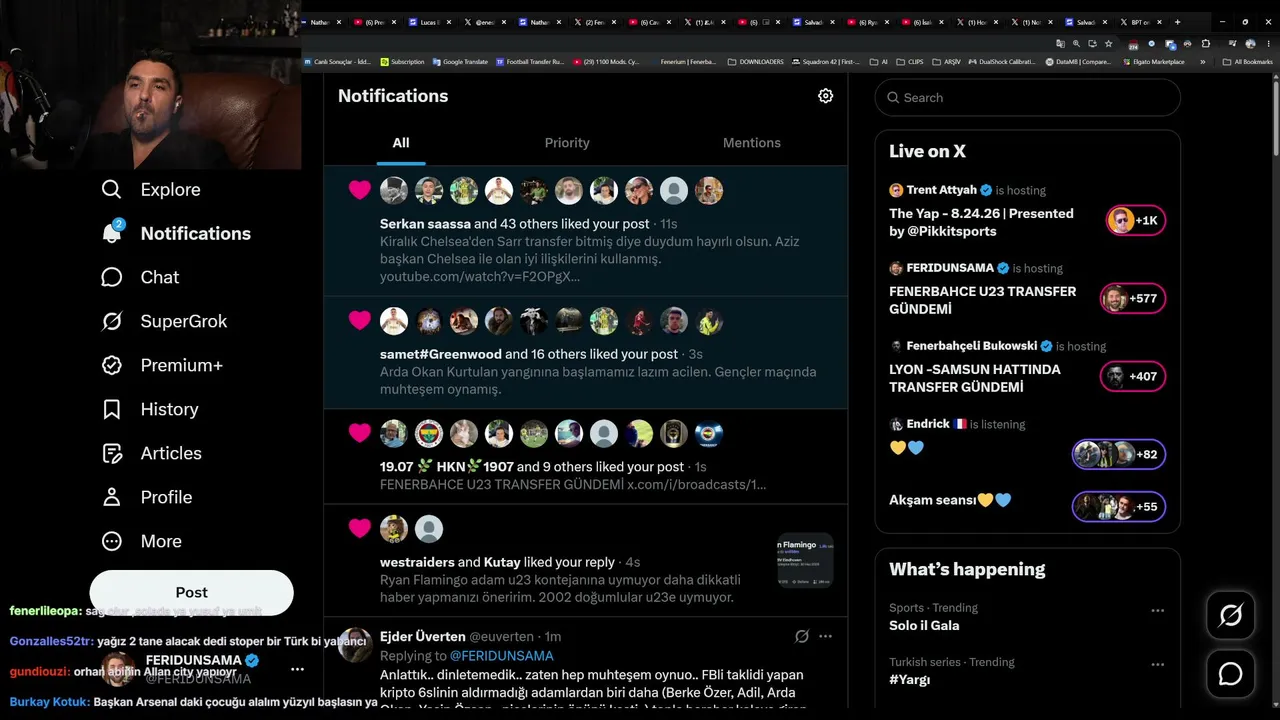1280x720 pixels.
Task: Open more options for #Yargı trend
Action: [x=1157, y=664]
